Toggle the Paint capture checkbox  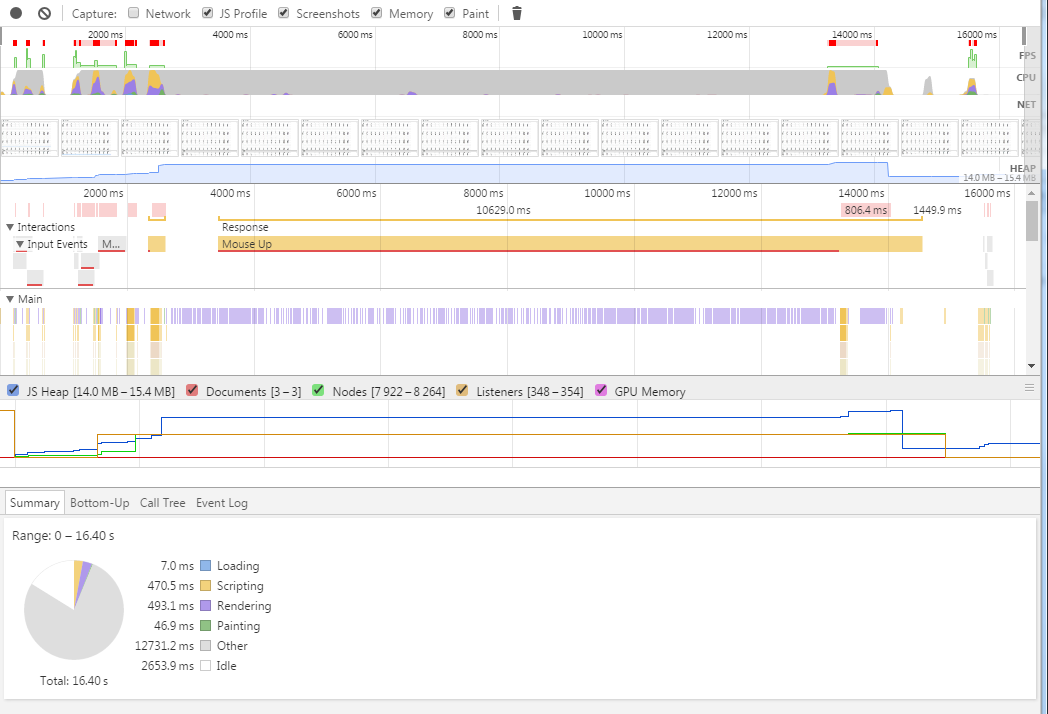(x=450, y=13)
